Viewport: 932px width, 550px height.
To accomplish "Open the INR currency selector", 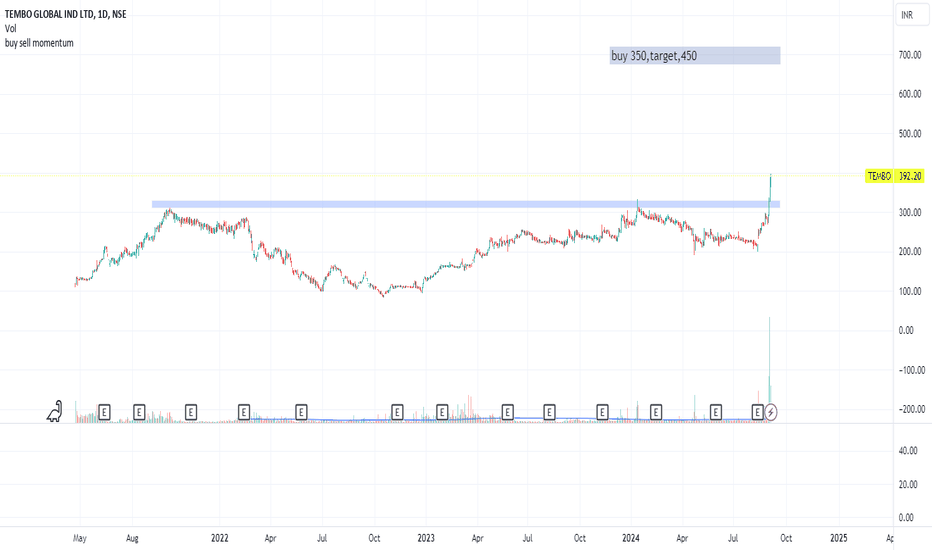I will pyautogui.click(x=912, y=15).
